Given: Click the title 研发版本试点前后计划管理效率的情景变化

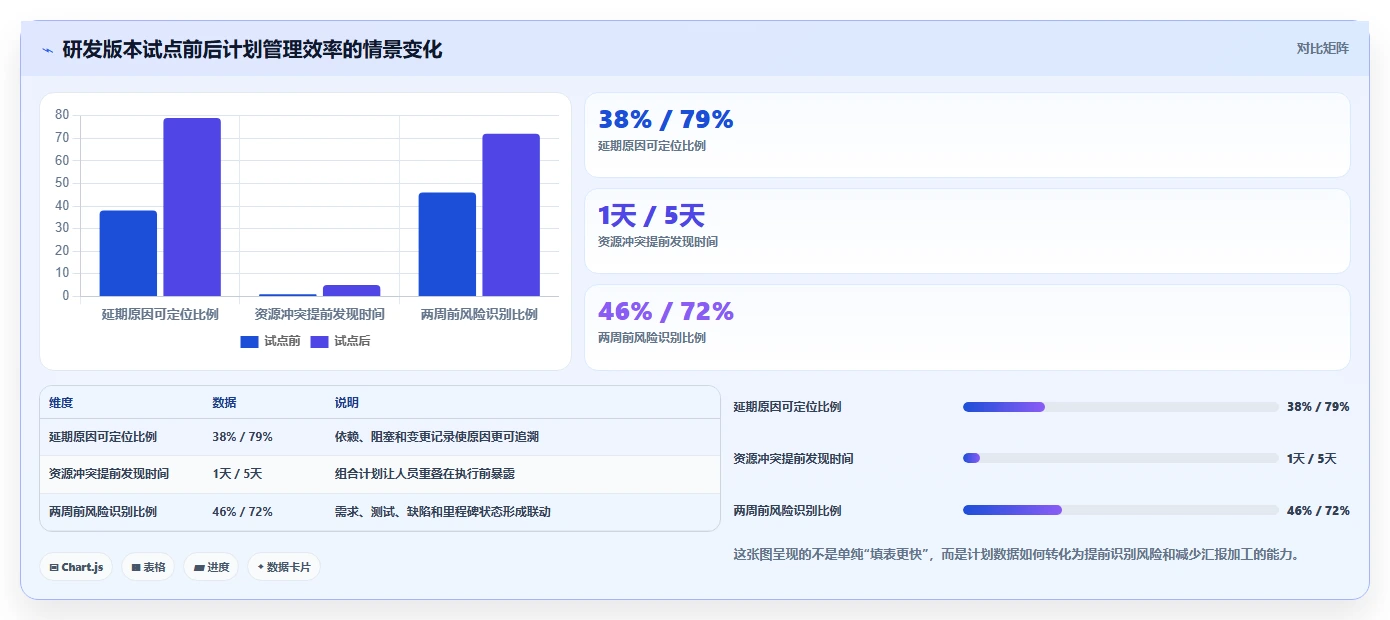Looking at the screenshot, I should 252,49.
